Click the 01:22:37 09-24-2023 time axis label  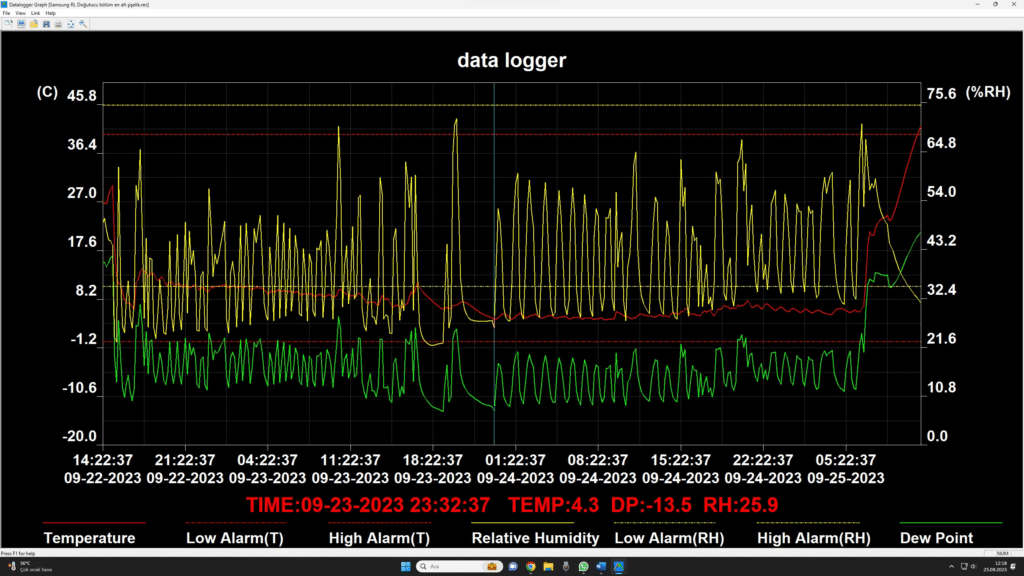515,469
